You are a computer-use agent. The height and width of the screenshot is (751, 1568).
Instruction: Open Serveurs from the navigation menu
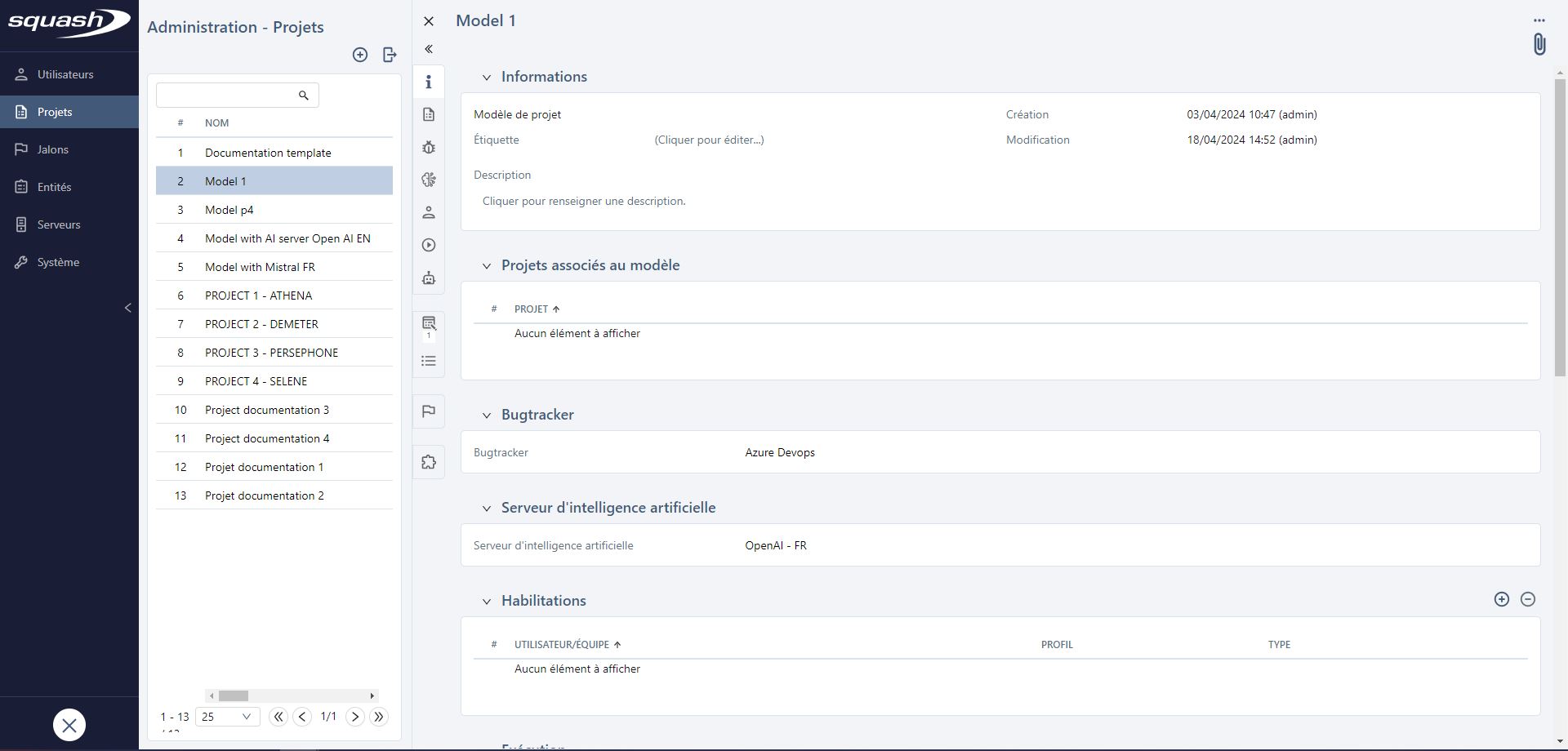pos(59,224)
